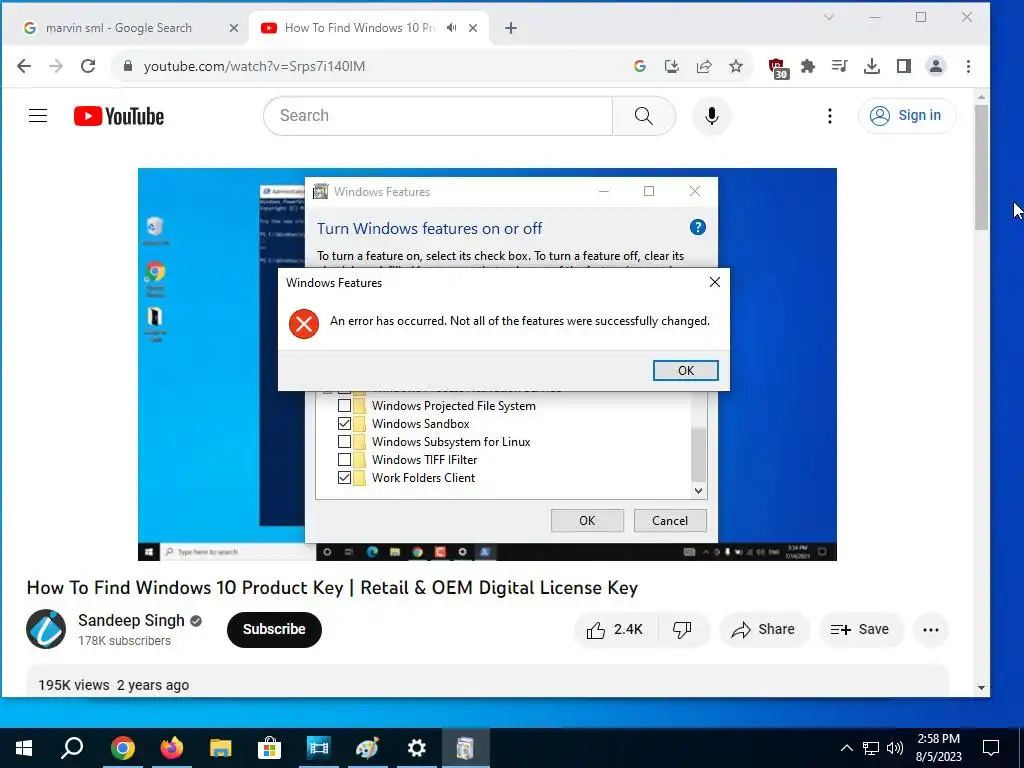Screen dimensions: 1024x768
Task: Select the How To Find Windows 10 tab
Action: 360,27
